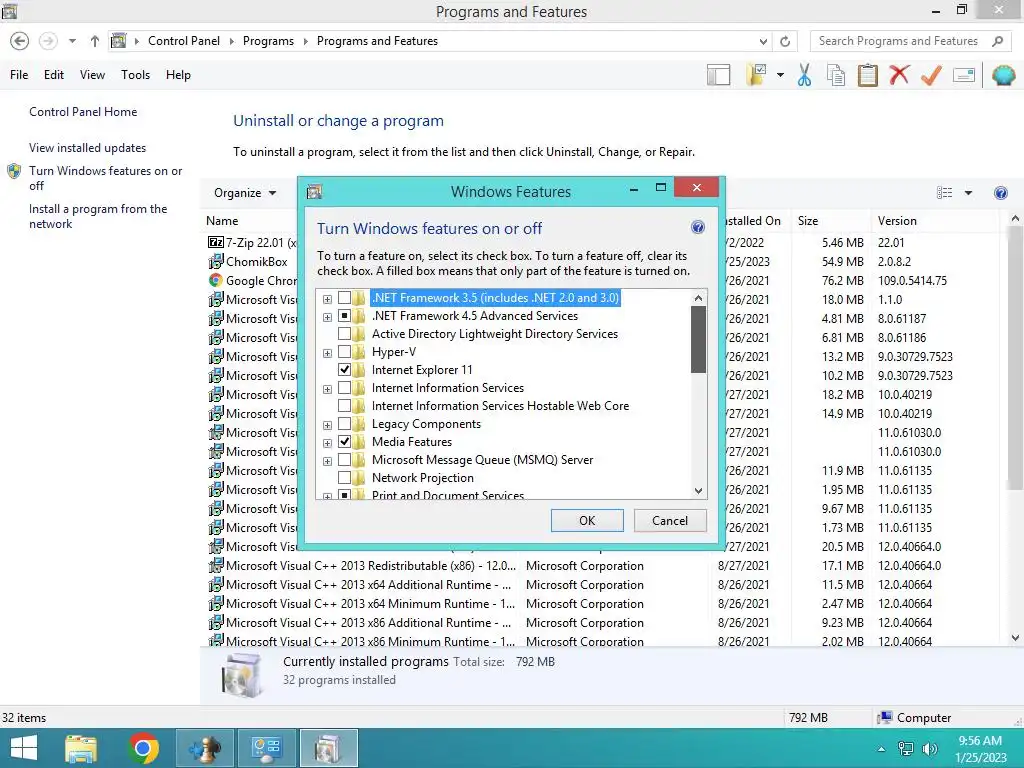1024x768 pixels.
Task: Click the envelope toolbar icon
Action: point(964,75)
